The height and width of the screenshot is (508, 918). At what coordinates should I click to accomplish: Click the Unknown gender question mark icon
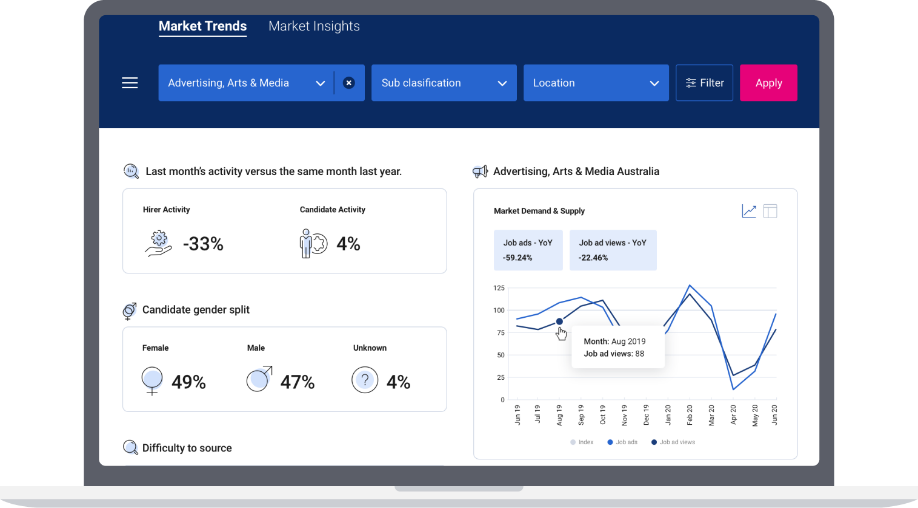(x=365, y=380)
